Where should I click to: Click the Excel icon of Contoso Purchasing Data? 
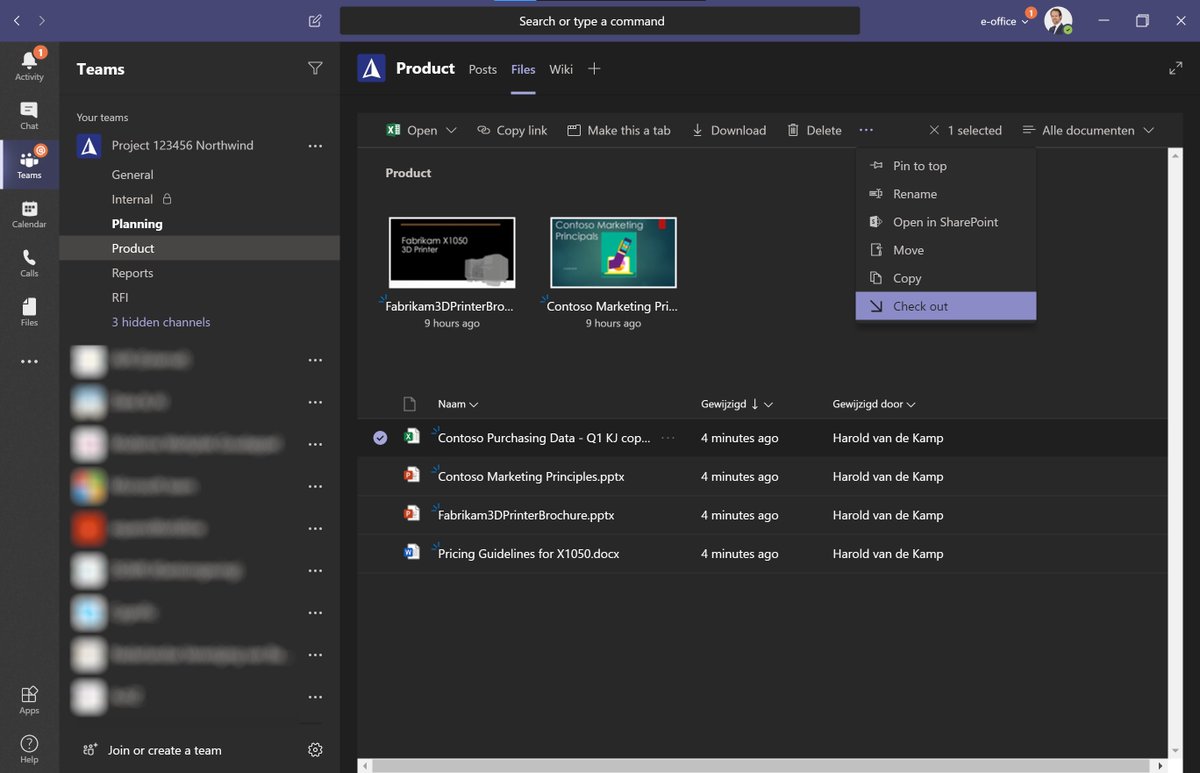tap(411, 437)
